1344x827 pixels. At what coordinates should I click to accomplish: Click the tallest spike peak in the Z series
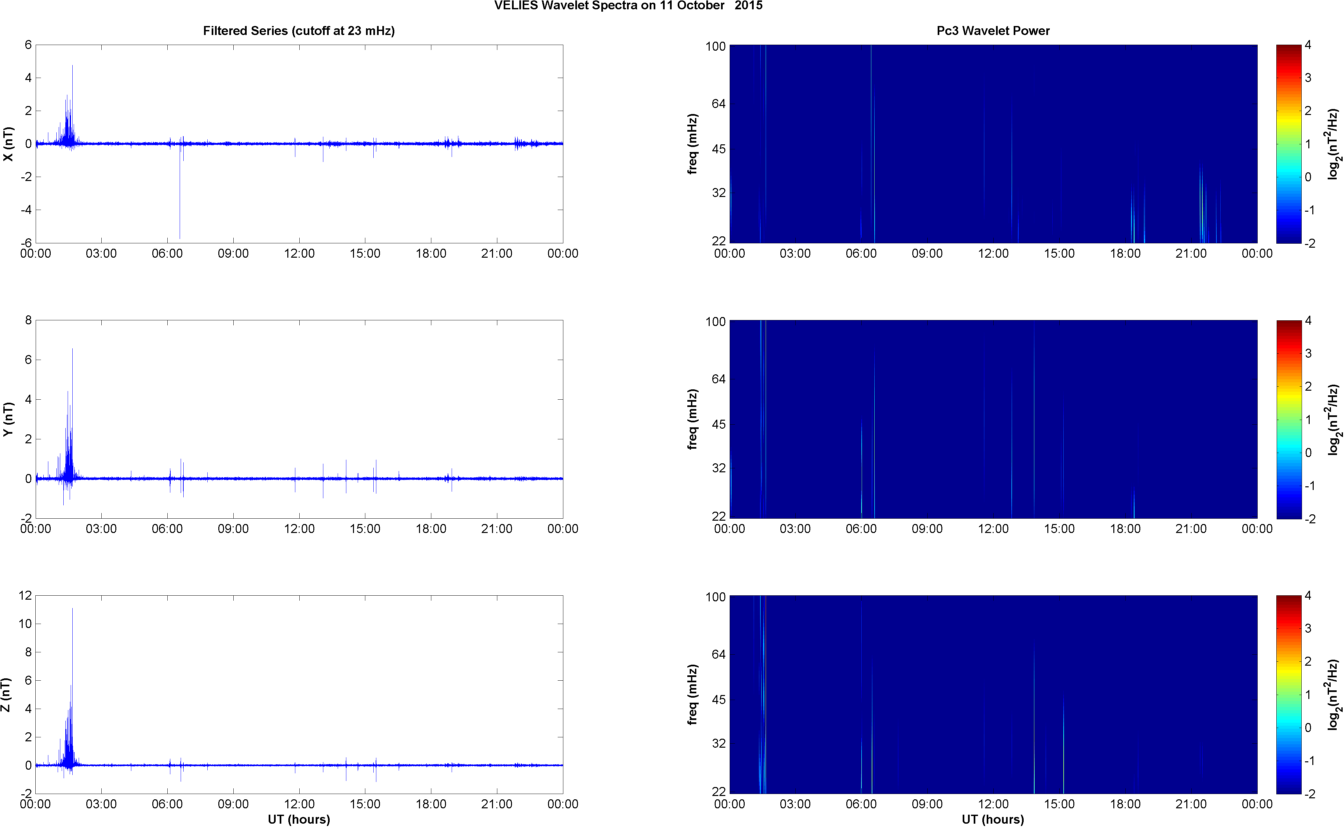coord(72,609)
